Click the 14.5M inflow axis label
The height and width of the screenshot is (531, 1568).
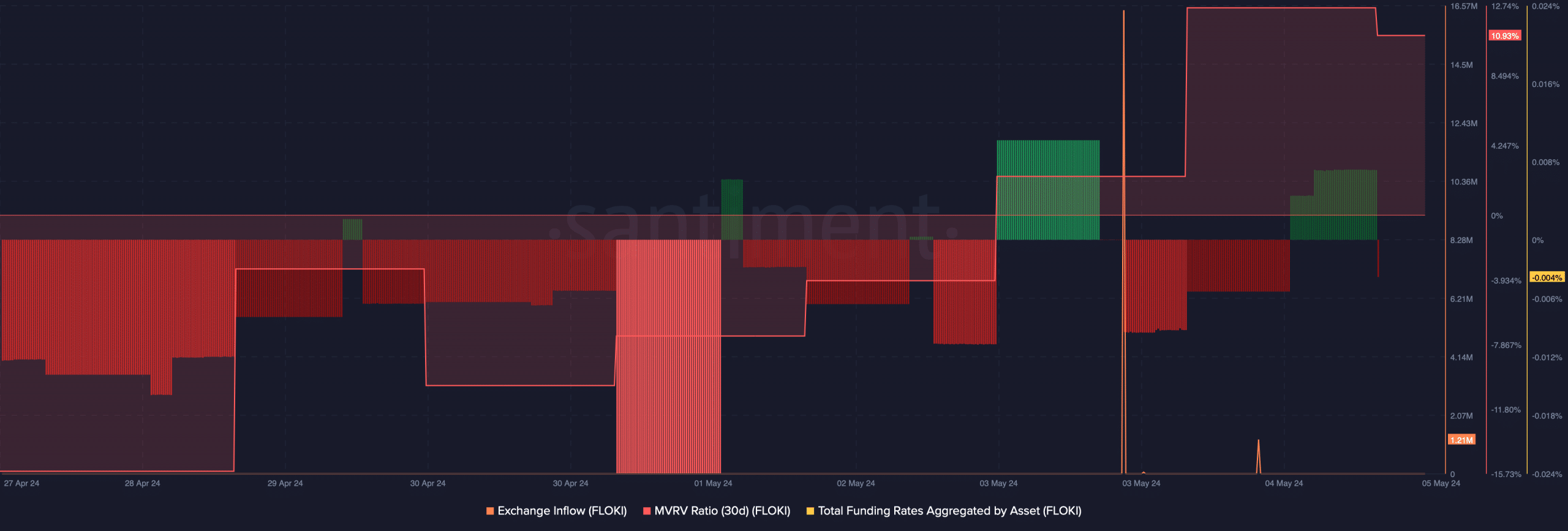pyautogui.click(x=1461, y=65)
